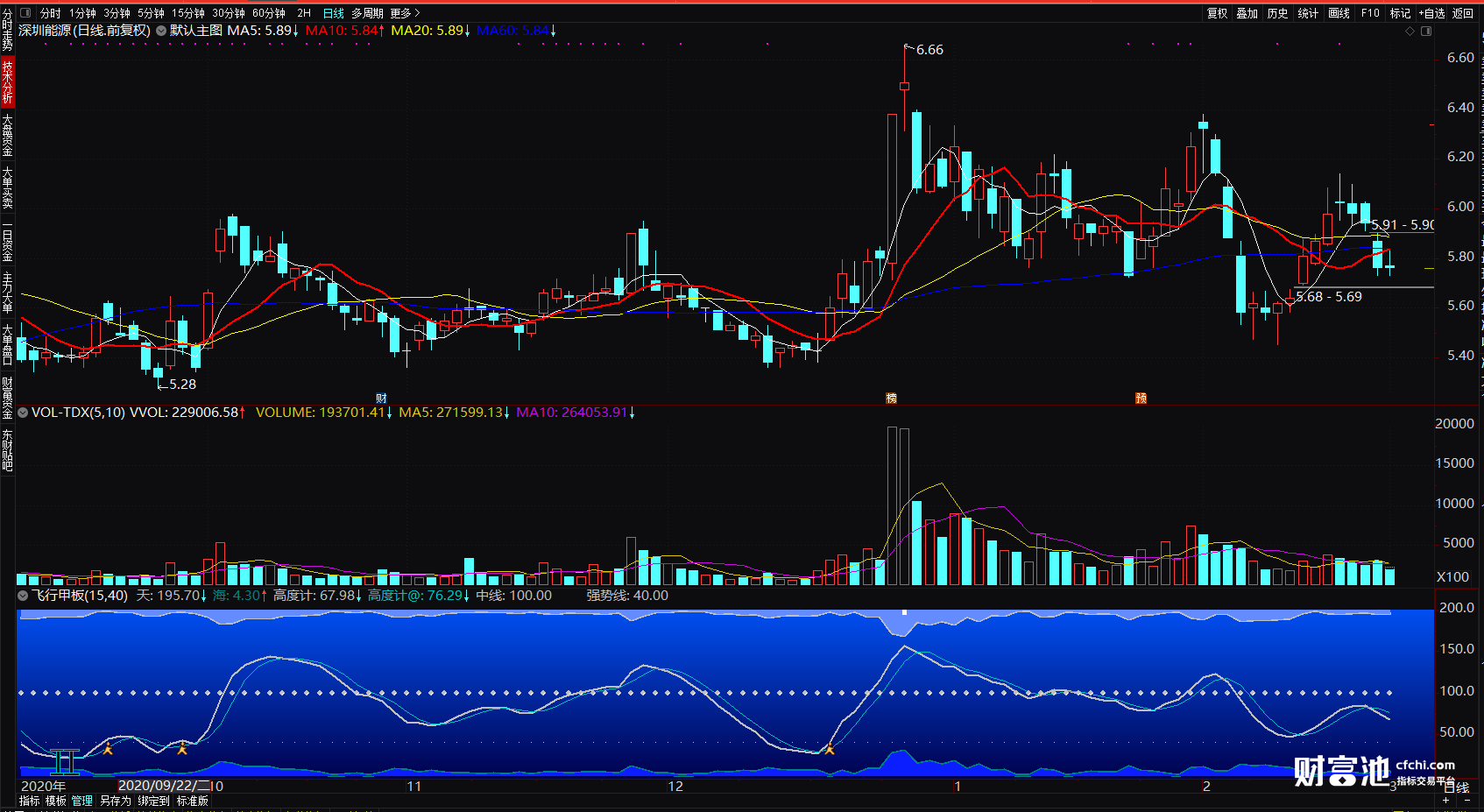This screenshot has width=1484, height=812.
Task: Click the 另存为 save-as button
Action: click(x=115, y=801)
